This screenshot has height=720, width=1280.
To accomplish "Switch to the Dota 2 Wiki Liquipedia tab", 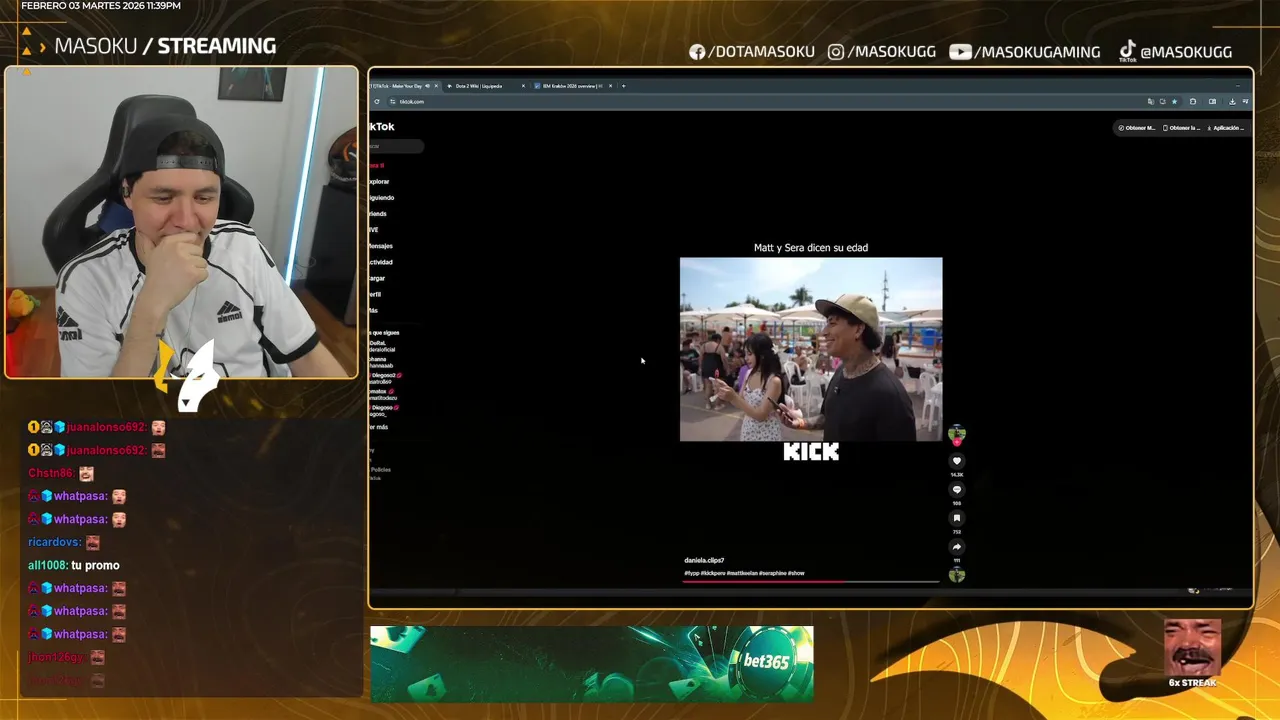I will pos(486,86).
